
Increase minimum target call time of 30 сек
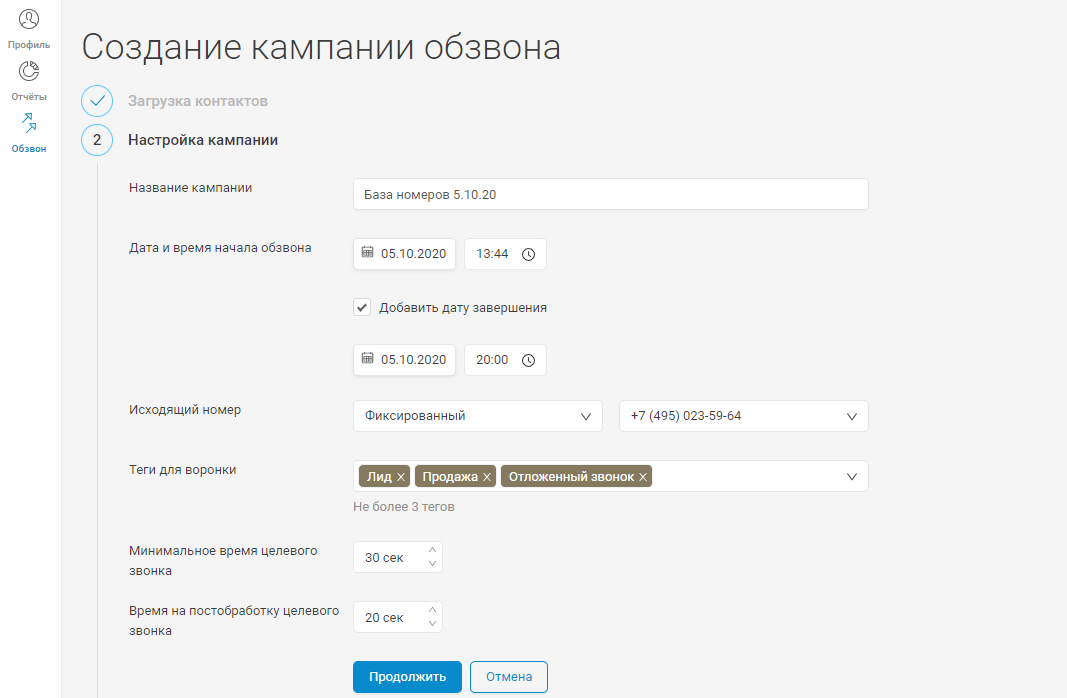coord(432,550)
